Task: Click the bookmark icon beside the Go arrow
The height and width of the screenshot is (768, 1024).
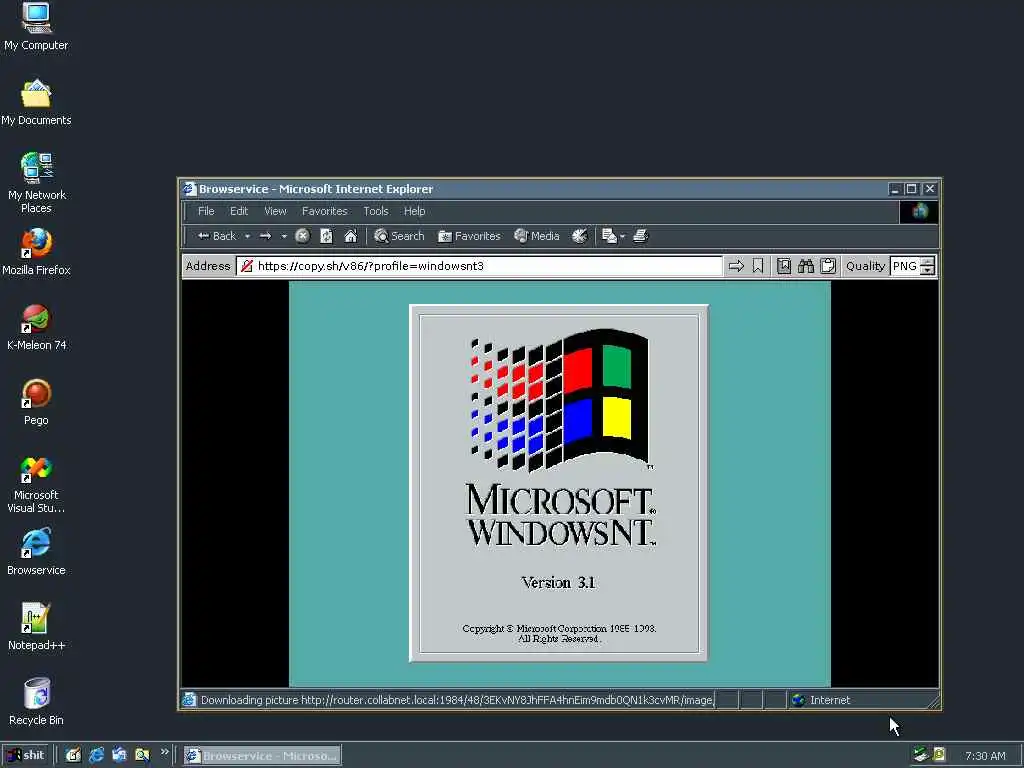Action: point(758,266)
